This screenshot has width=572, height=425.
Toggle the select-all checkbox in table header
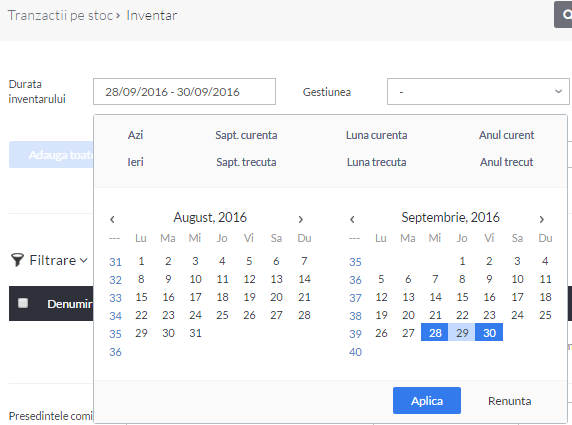tap(23, 303)
